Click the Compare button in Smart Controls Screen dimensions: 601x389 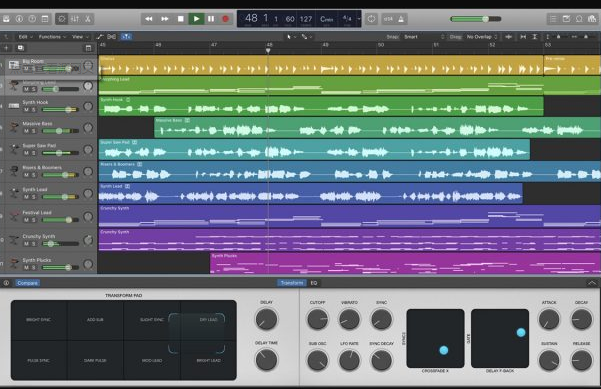point(27,283)
